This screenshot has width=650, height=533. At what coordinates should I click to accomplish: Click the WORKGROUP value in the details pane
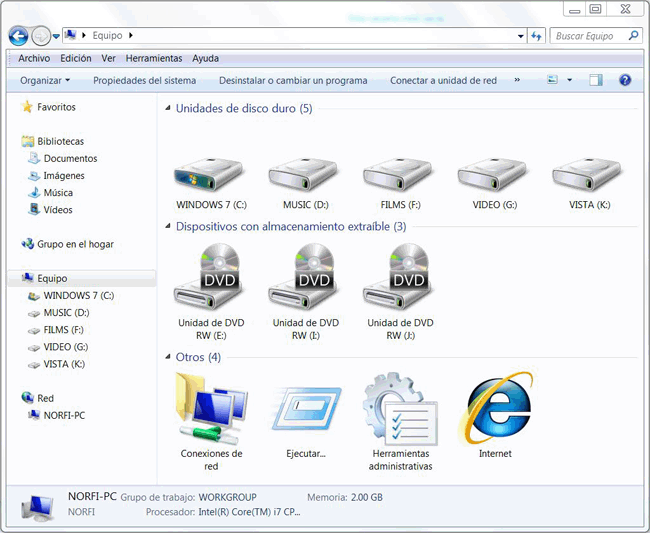228,497
